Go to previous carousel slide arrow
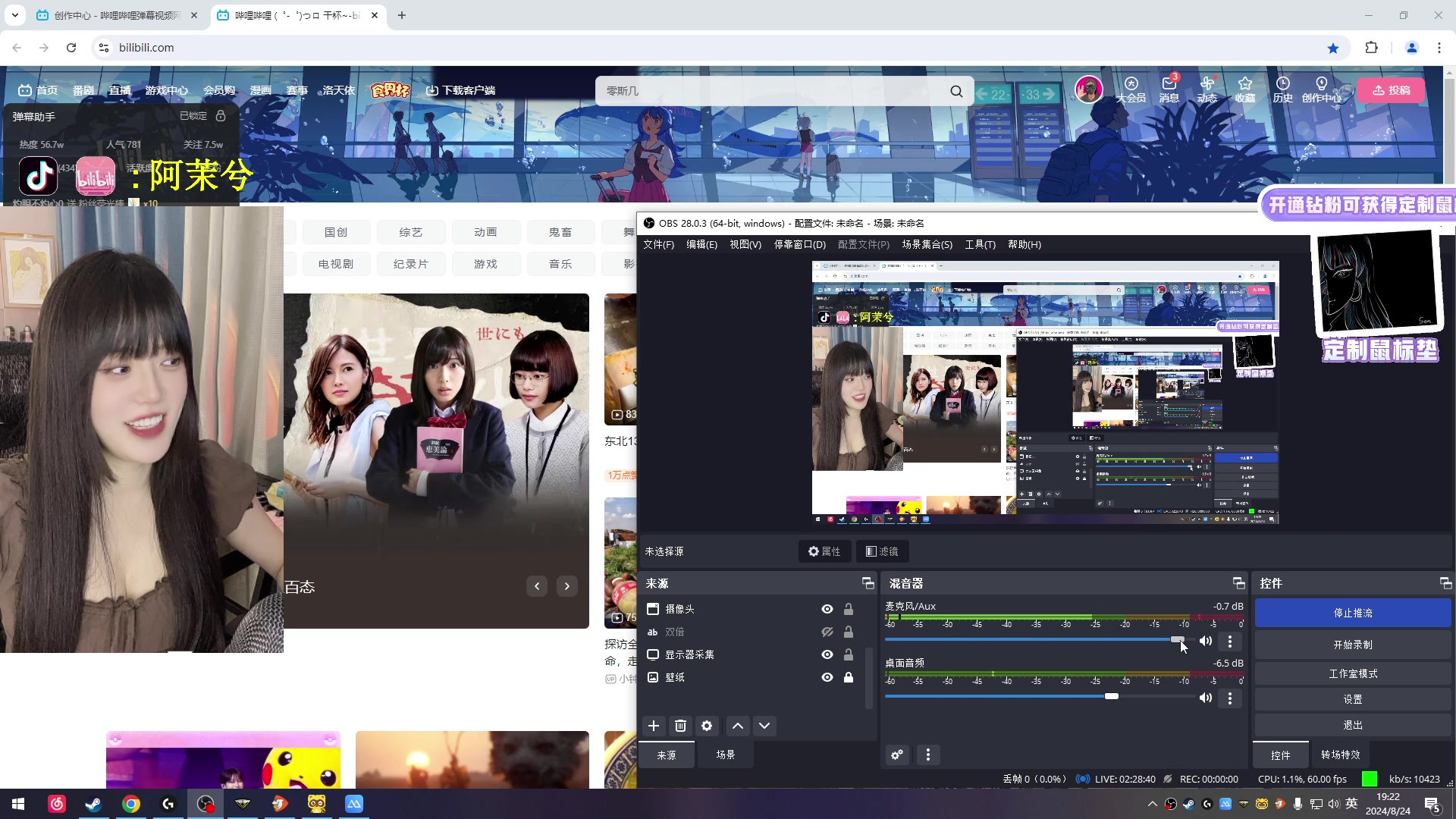1456x819 pixels. pyautogui.click(x=537, y=586)
